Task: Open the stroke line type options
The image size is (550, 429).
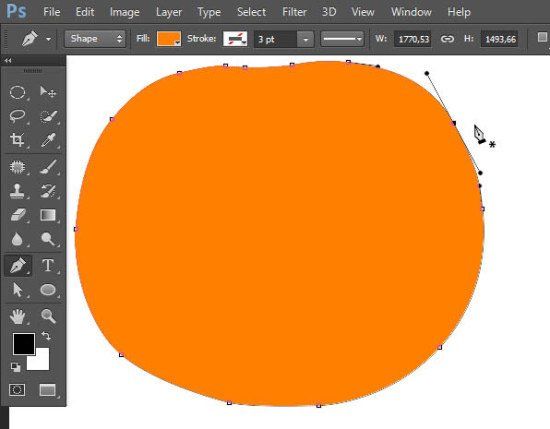Action: (x=342, y=39)
